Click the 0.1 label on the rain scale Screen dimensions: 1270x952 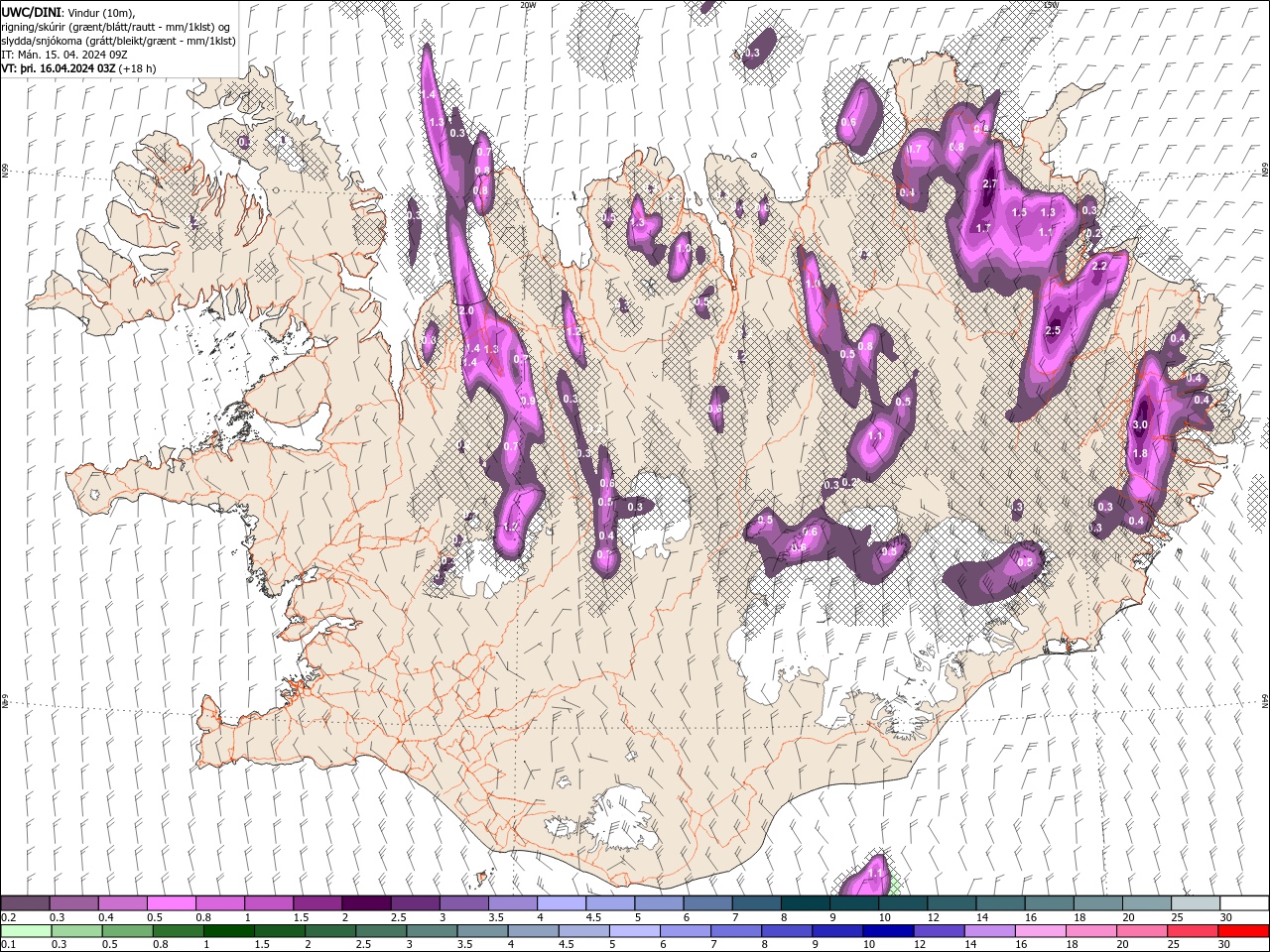(x=8, y=945)
